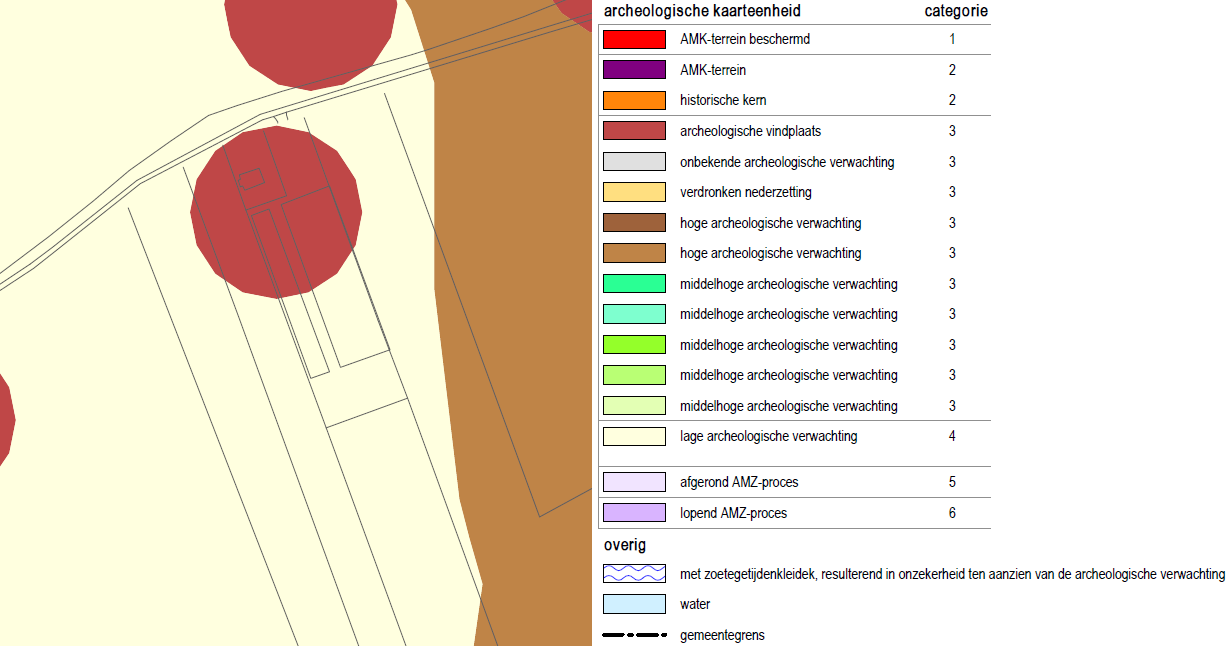Select the 'historische kern' label
The width and height of the screenshot is (1231, 646).
(x=724, y=101)
